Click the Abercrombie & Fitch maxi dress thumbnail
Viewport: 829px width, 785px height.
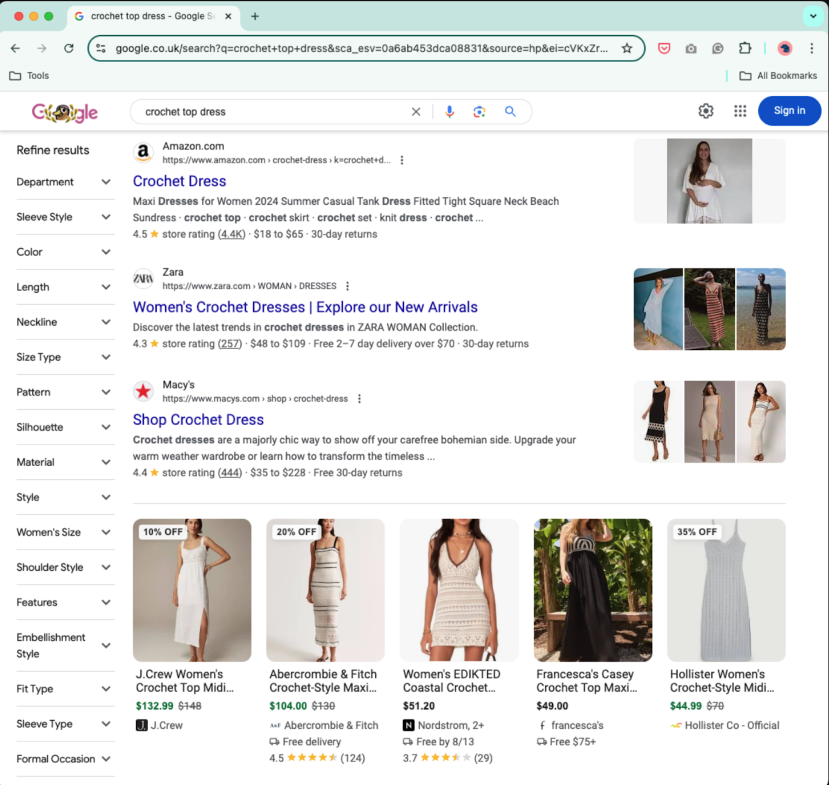point(325,589)
